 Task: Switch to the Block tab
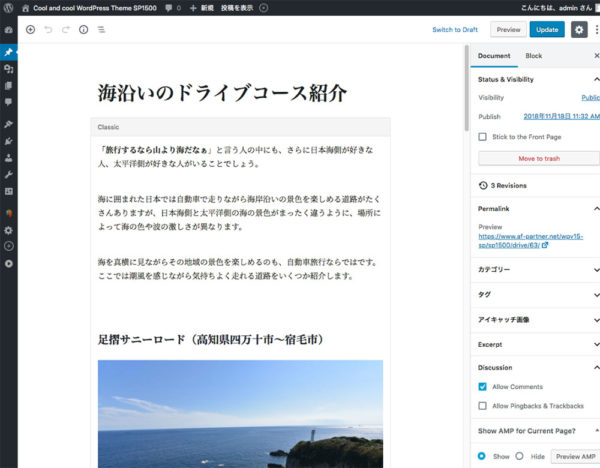point(533,56)
